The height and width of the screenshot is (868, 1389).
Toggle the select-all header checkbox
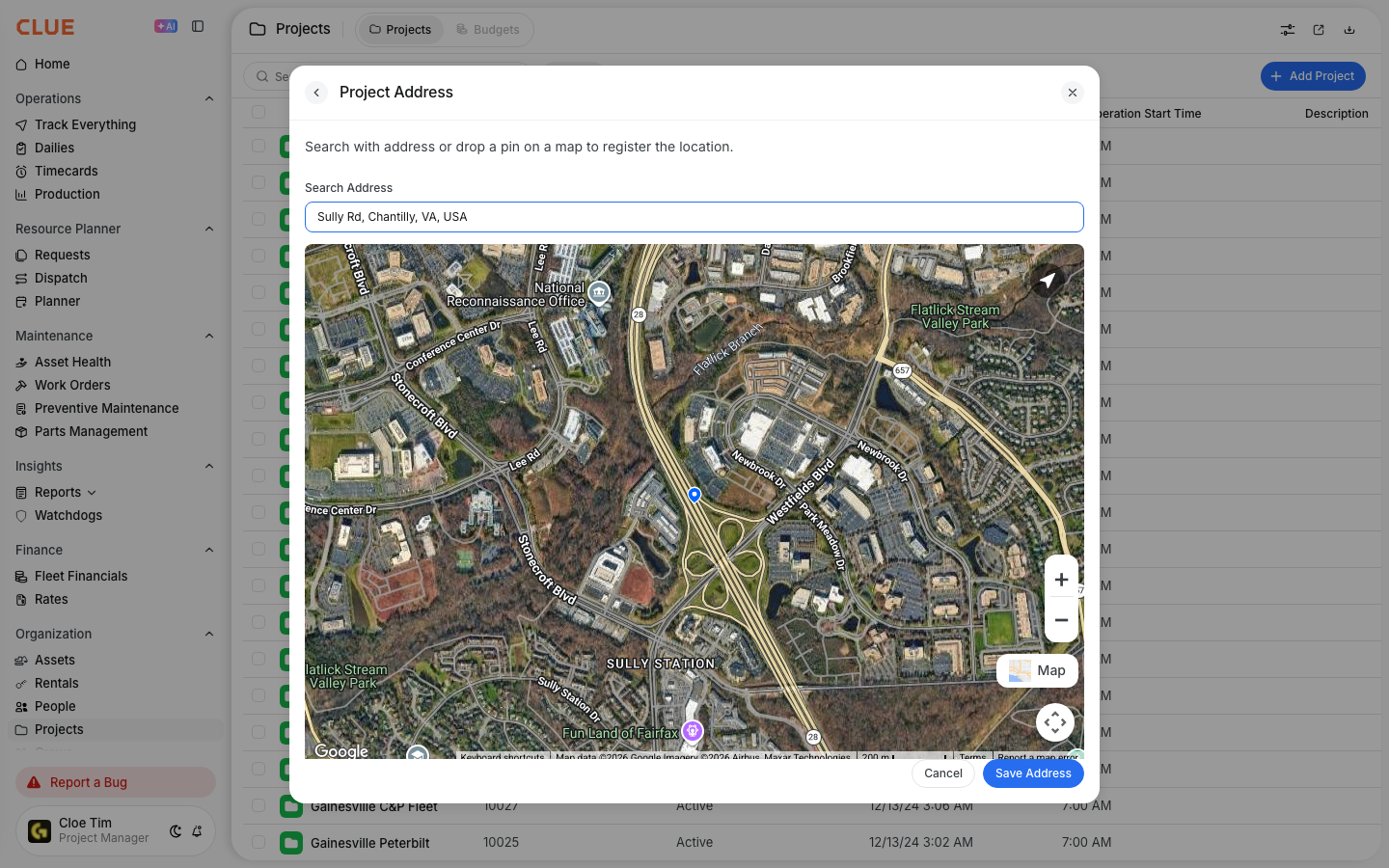coord(259,112)
